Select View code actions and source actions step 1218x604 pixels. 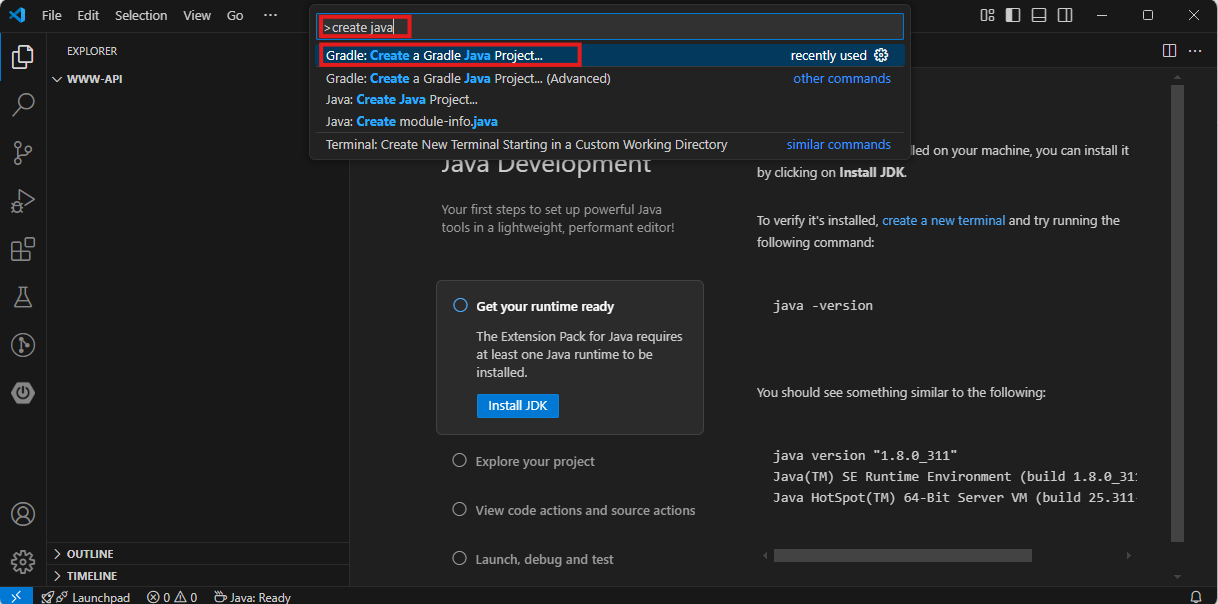click(585, 510)
